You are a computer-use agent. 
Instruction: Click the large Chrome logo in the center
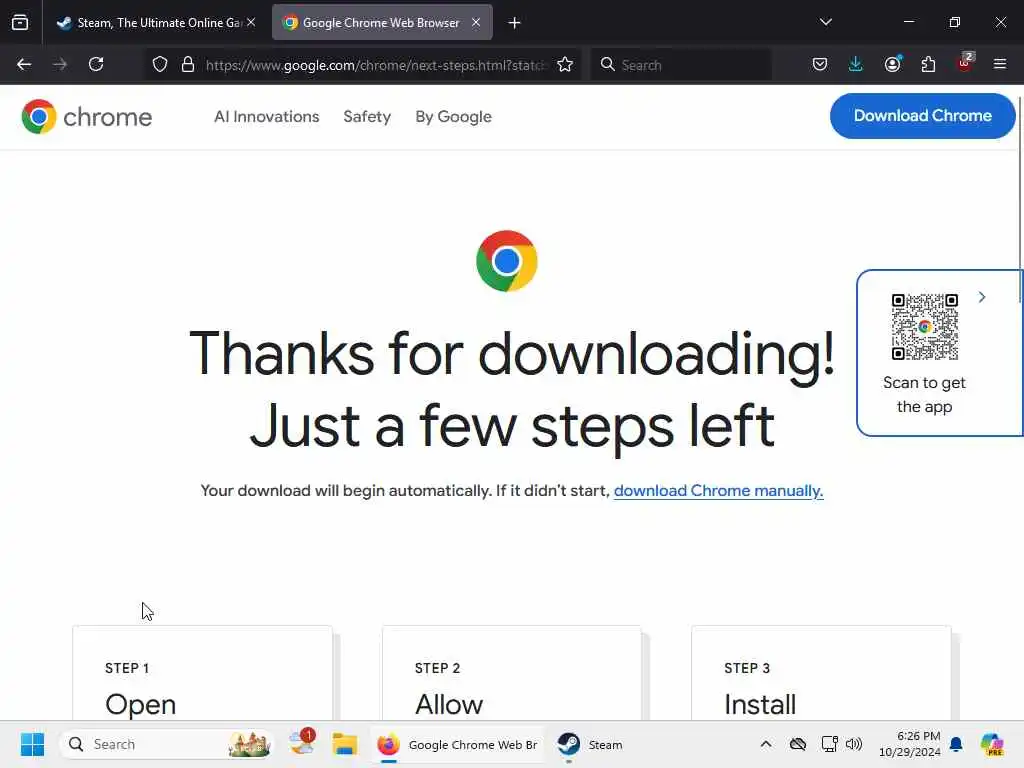coord(507,261)
